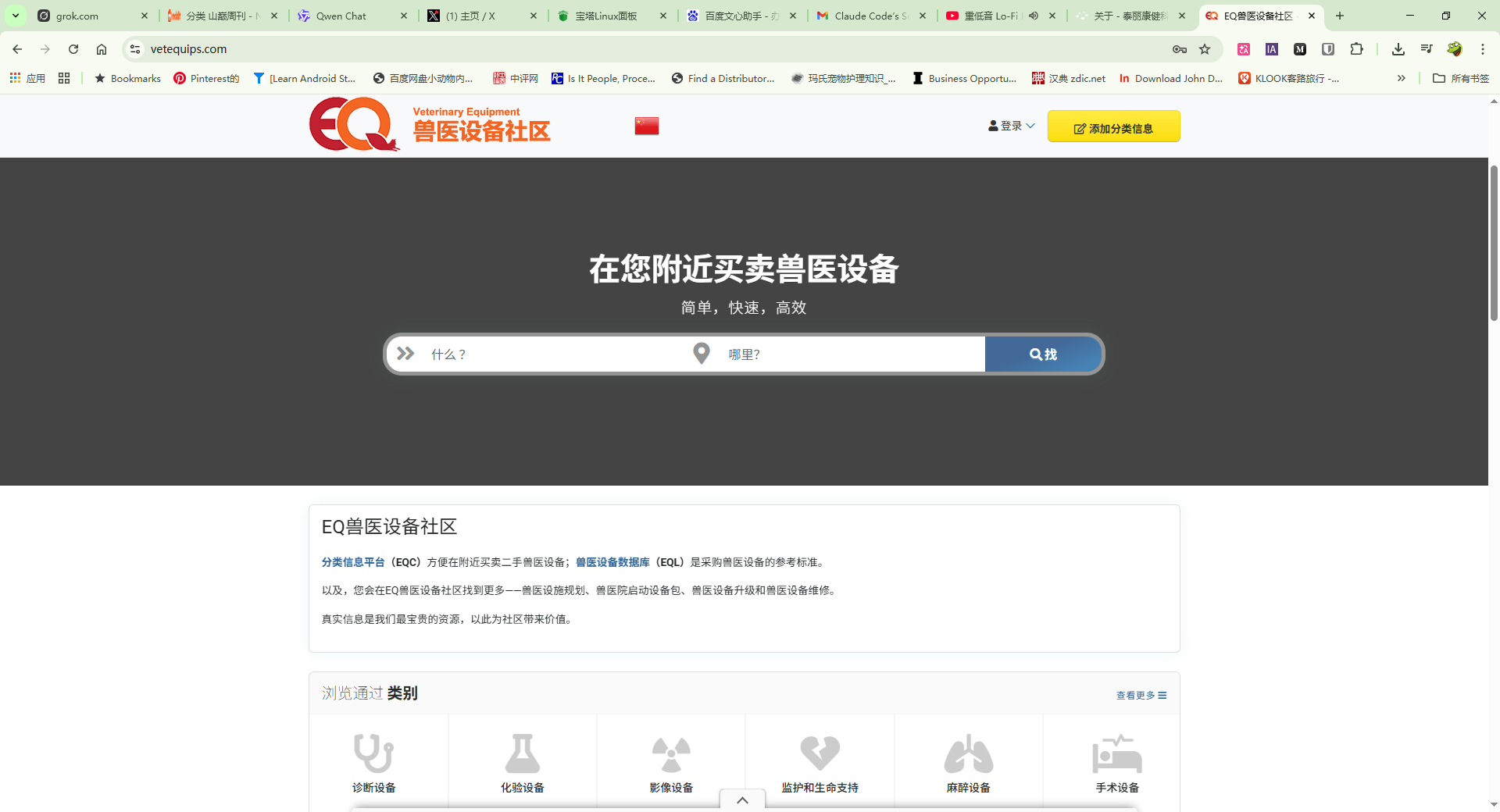Click the Chinese flag language icon
Image resolution: width=1500 pixels, height=812 pixels.
(646, 125)
